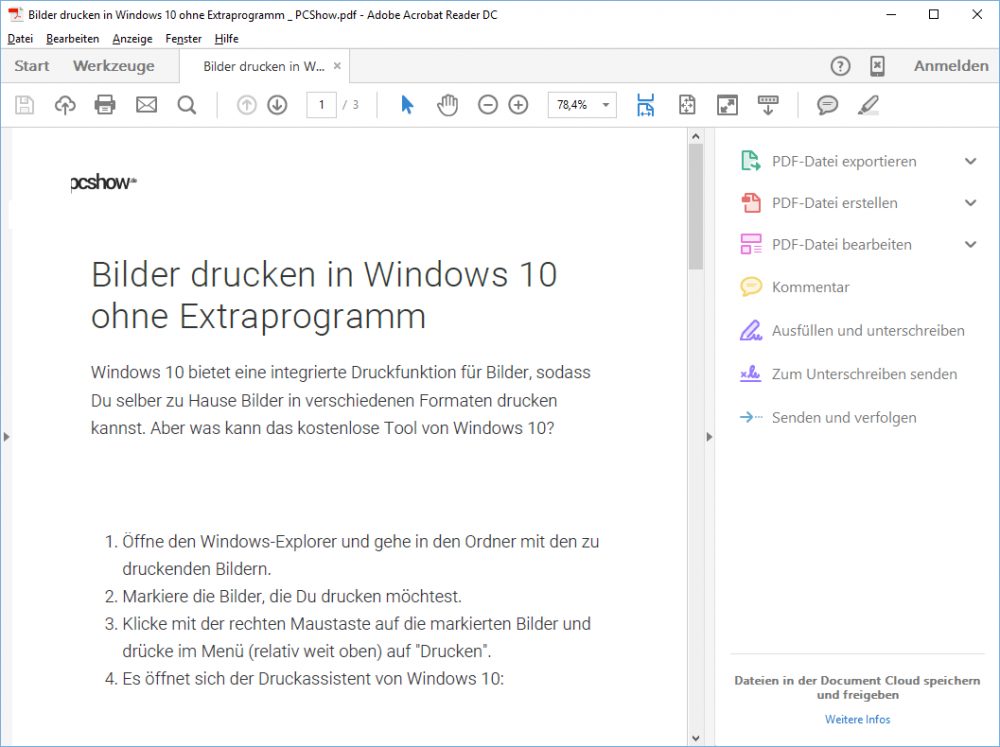The image size is (1000, 747).
Task: Open the Bearbeiten menu
Action: [x=73, y=38]
